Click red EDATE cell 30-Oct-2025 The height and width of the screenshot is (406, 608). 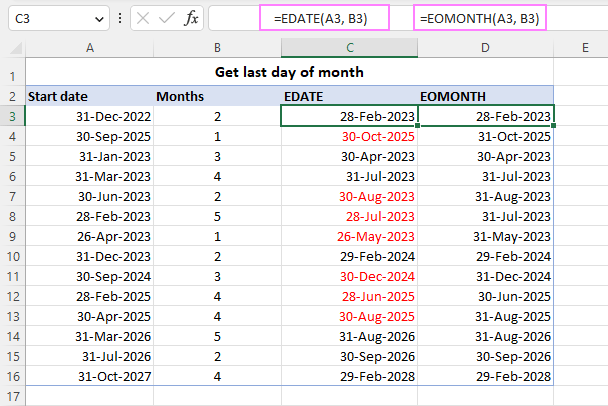349,136
